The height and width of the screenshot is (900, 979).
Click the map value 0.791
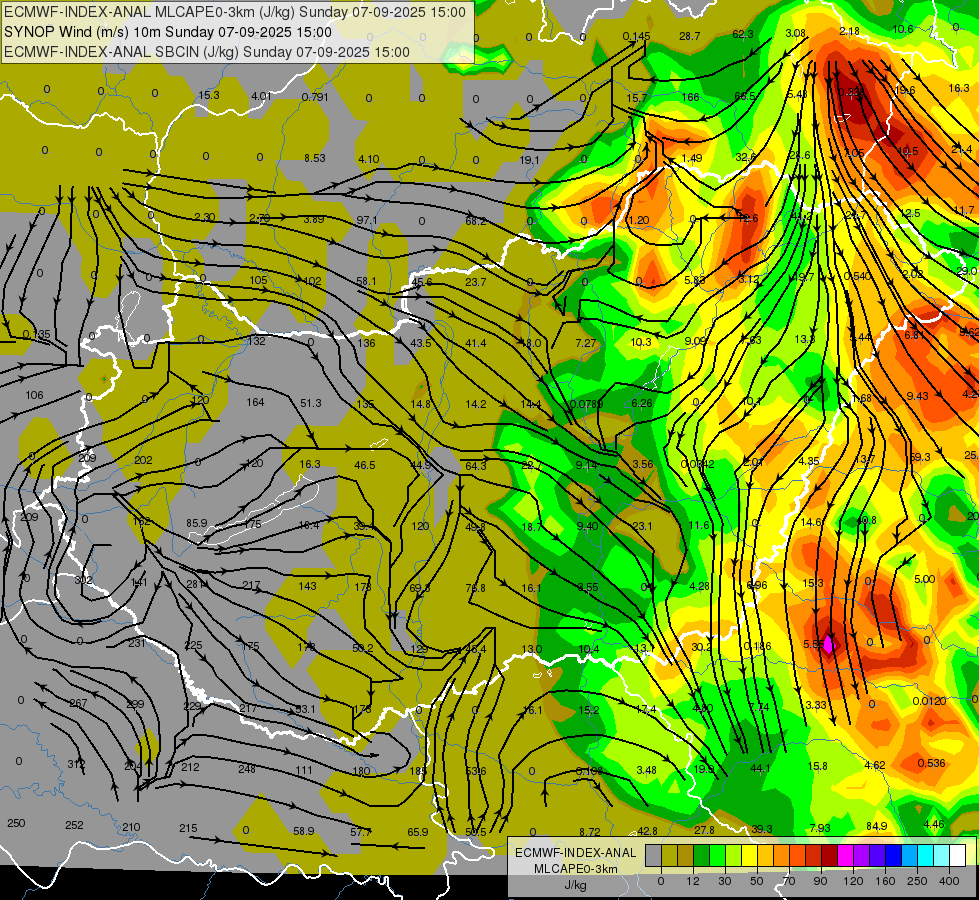coord(315,97)
